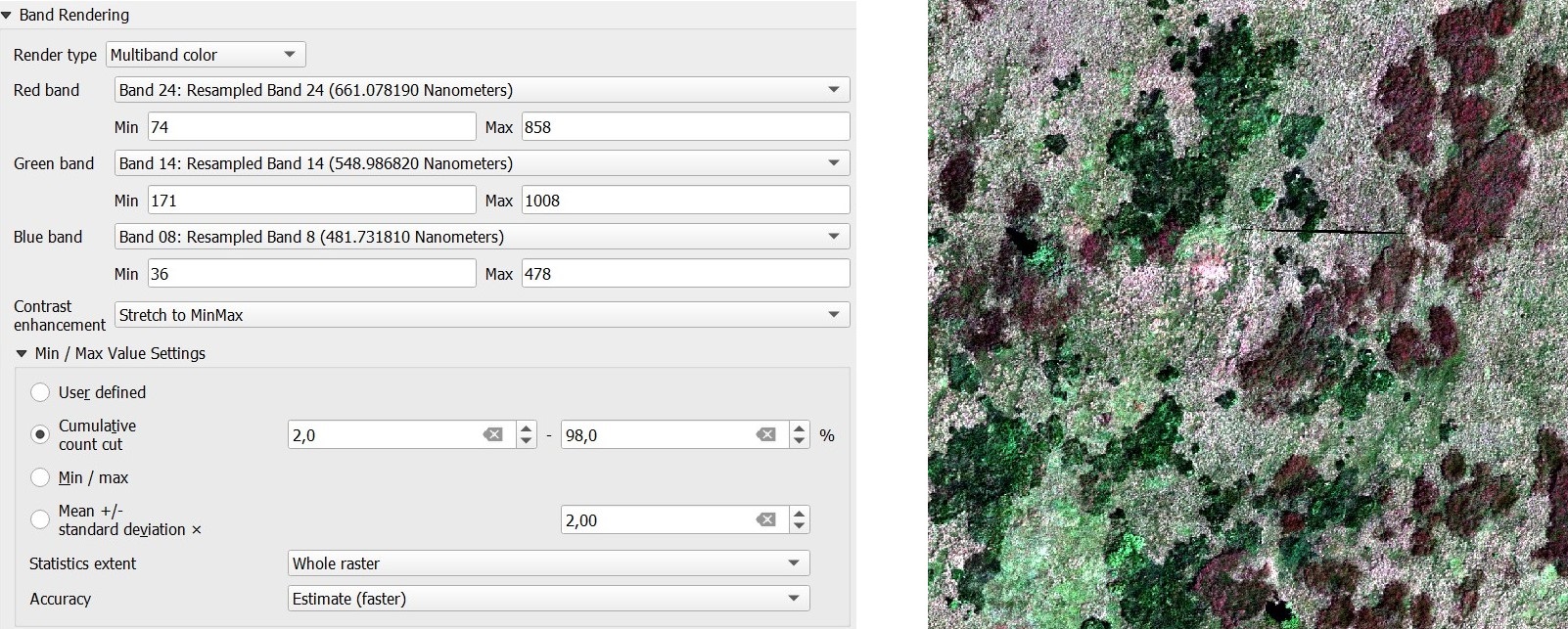Collapse Min / Max Value Settings section
This screenshot has height=629, width=1568.
22,354
